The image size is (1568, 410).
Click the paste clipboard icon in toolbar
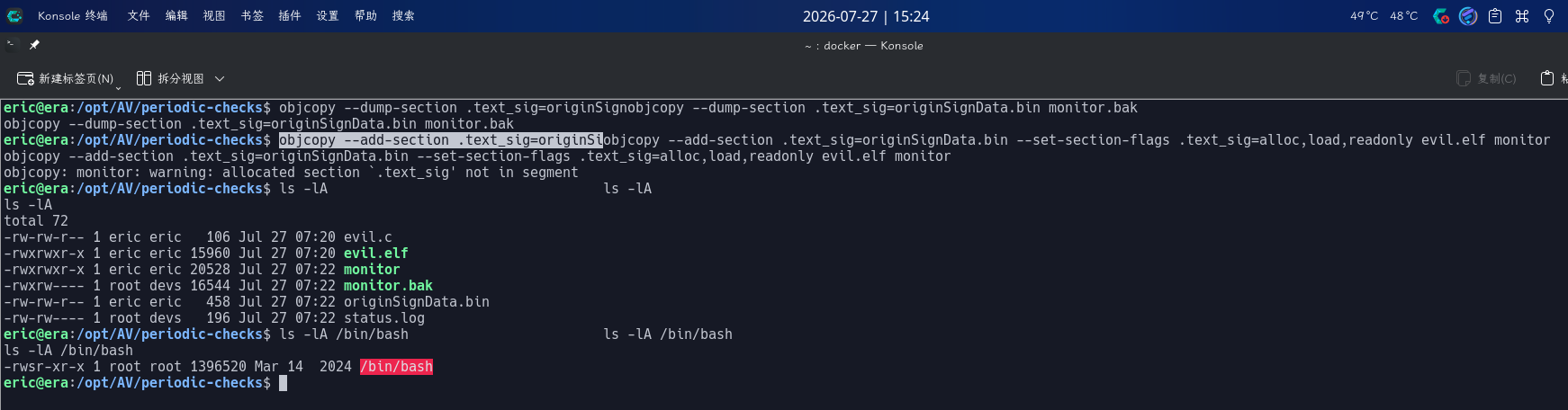(x=1547, y=78)
